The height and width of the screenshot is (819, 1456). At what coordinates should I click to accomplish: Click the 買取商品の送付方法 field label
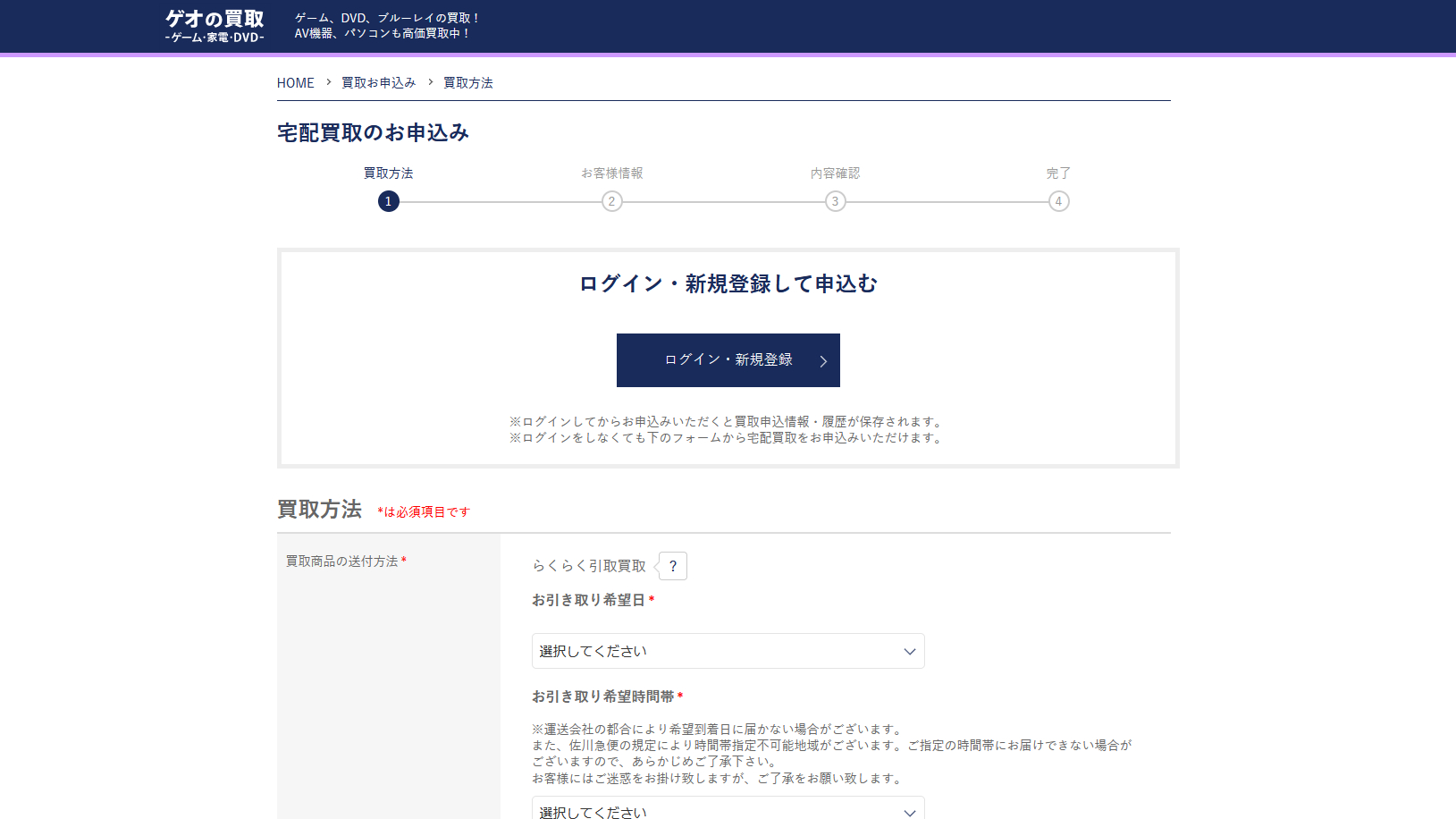(342, 561)
